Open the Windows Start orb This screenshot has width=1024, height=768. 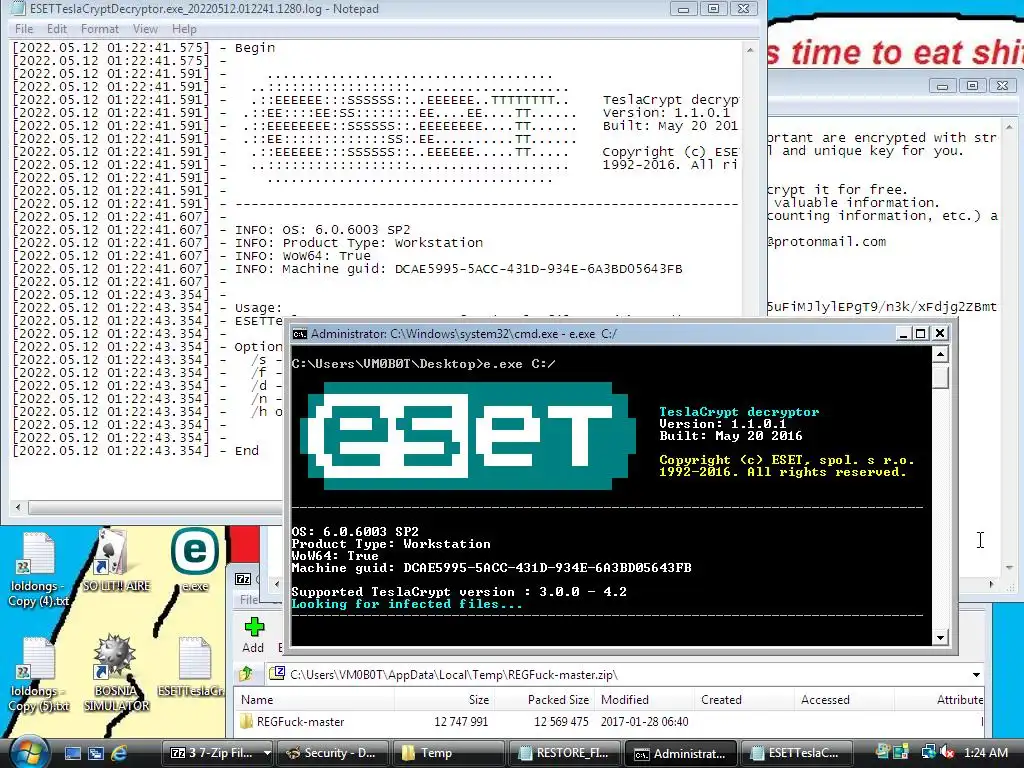click(29, 752)
